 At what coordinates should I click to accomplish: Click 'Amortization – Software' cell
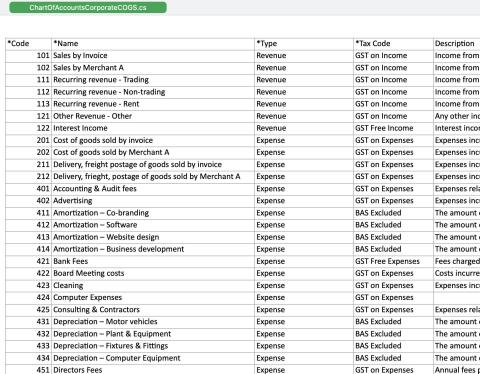[153, 225]
